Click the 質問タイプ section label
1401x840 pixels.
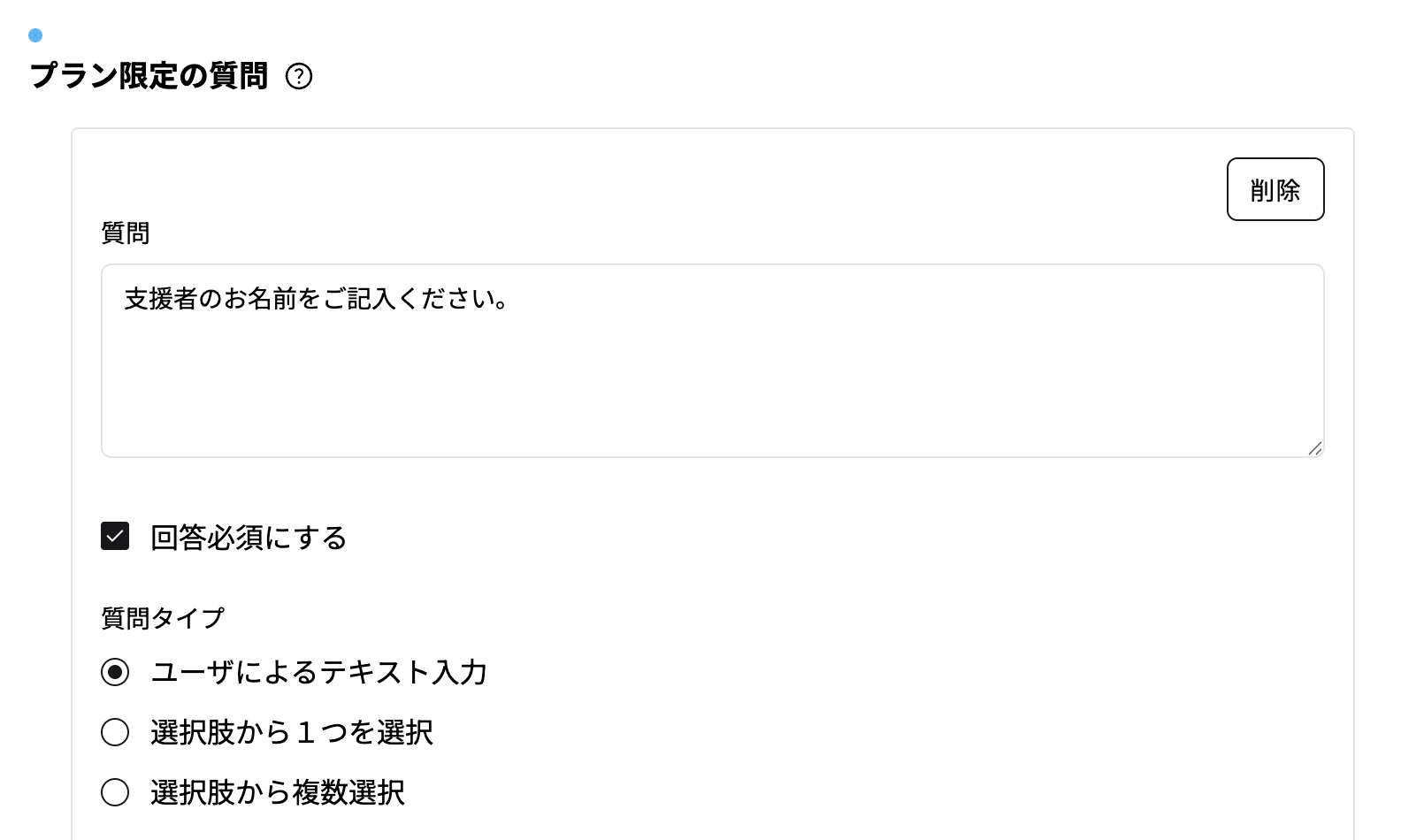click(x=163, y=617)
